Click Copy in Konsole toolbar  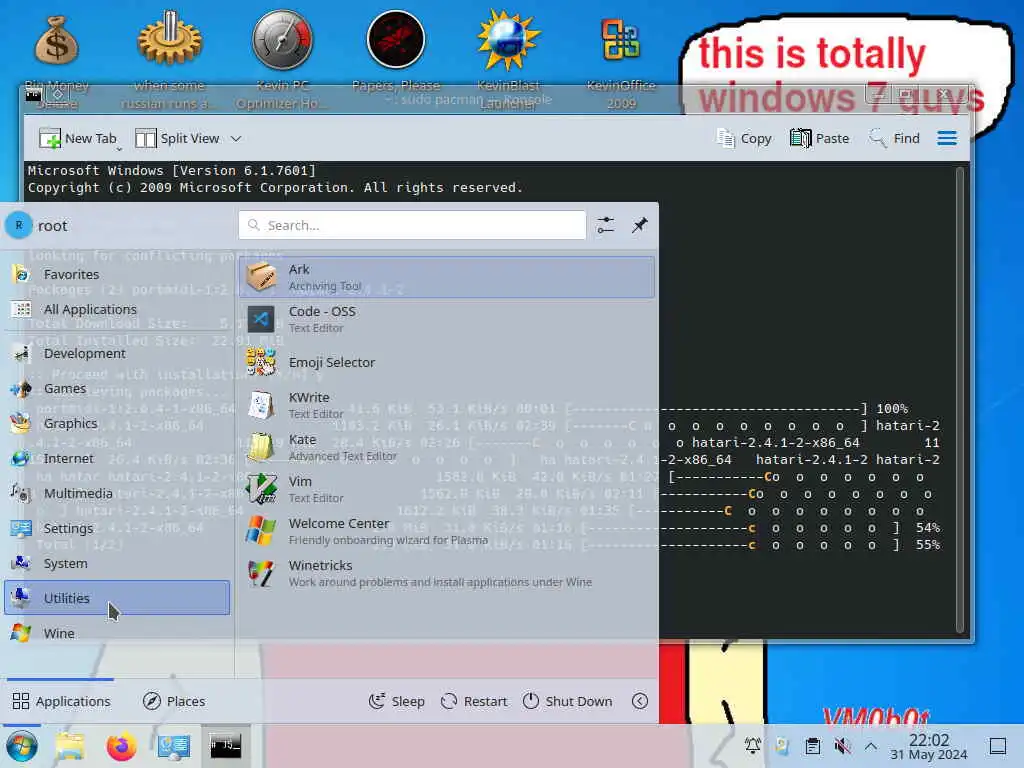pyautogui.click(x=744, y=138)
